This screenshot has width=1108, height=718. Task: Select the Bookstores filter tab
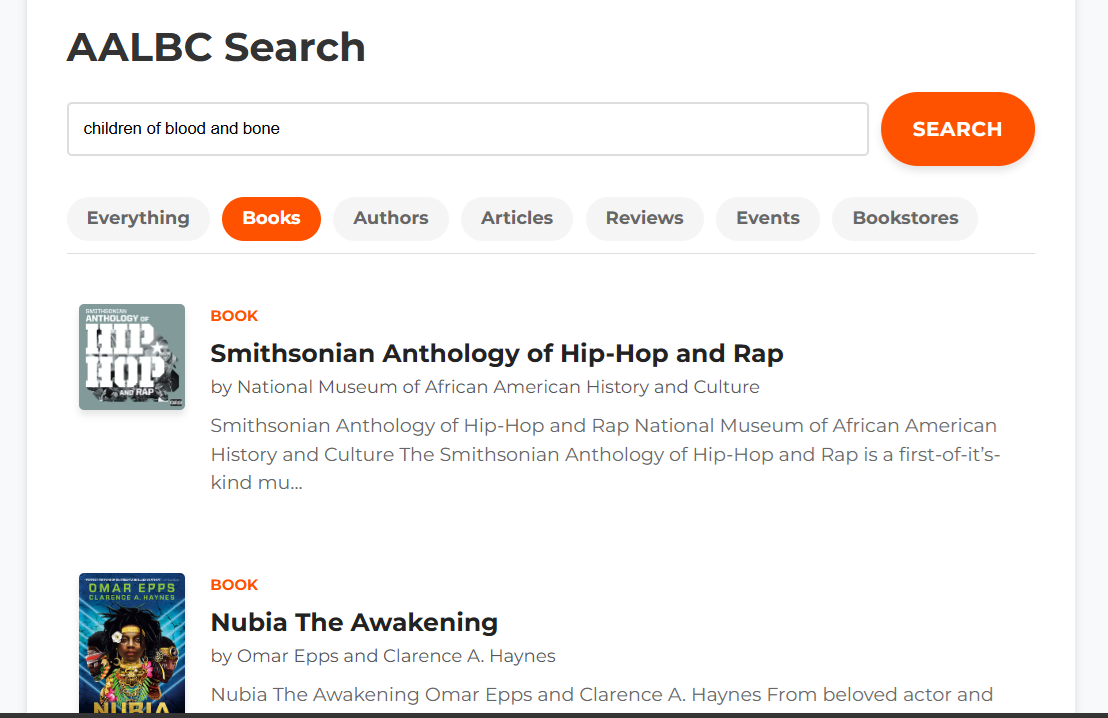[x=905, y=218]
